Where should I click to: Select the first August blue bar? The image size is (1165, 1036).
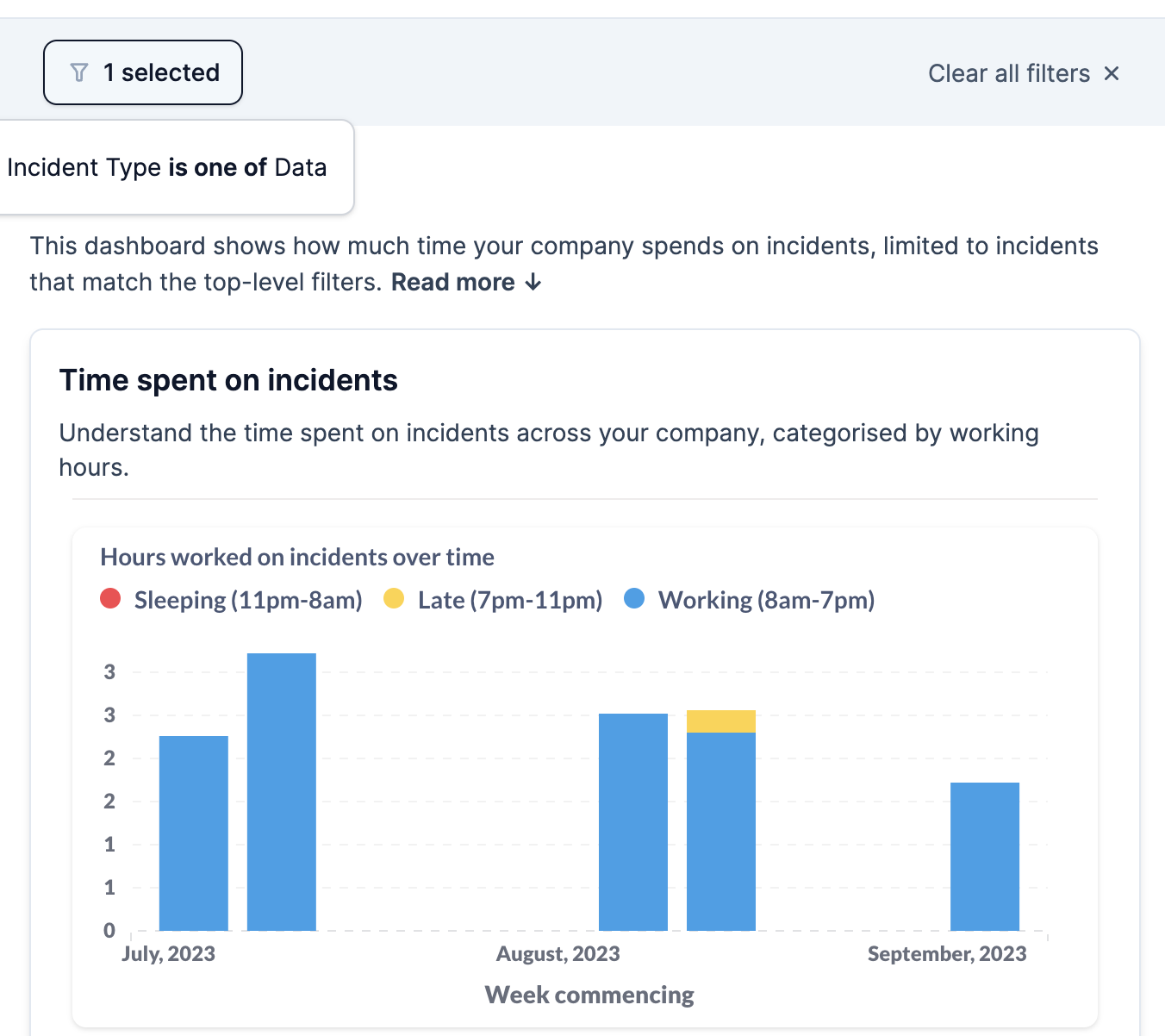[x=633, y=822]
